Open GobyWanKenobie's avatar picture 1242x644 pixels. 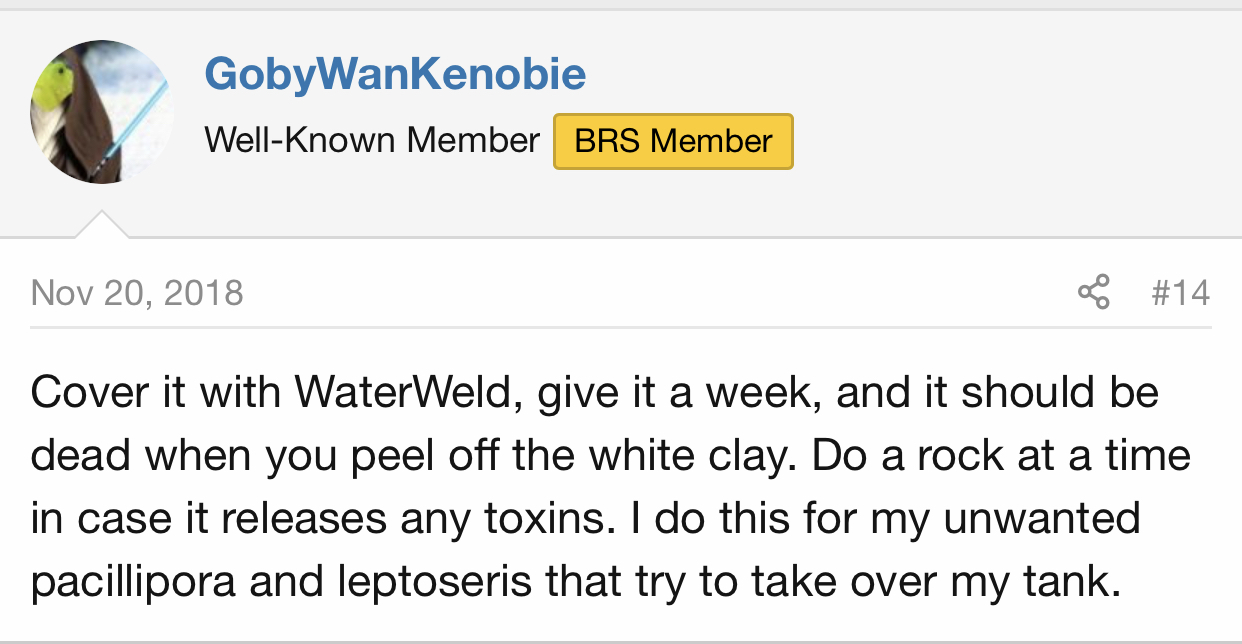pyautogui.click(x=102, y=112)
